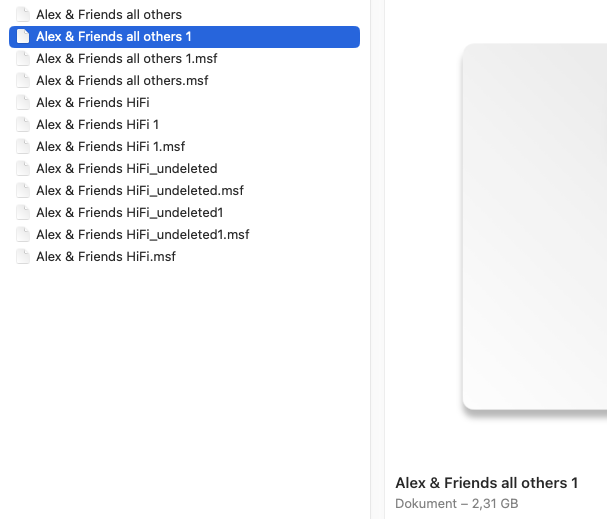
Task: Click the 'Dokument – 2,31 GB' info label
Action: [456, 504]
